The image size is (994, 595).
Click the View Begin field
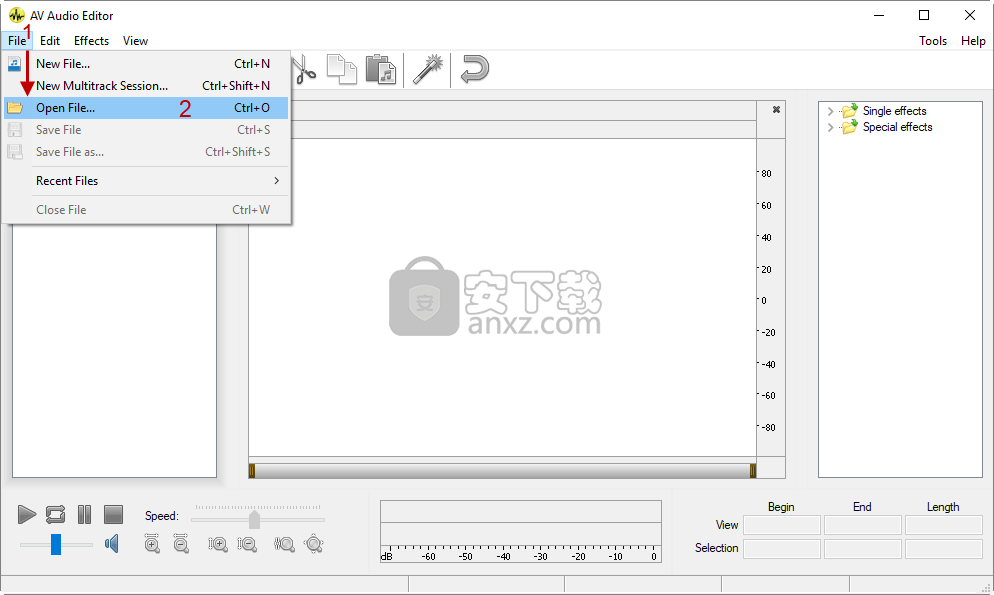click(782, 525)
